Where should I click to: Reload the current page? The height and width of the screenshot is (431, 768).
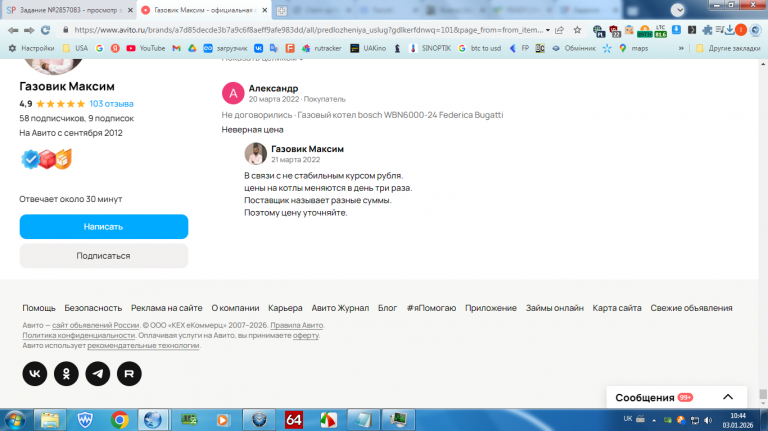46,30
